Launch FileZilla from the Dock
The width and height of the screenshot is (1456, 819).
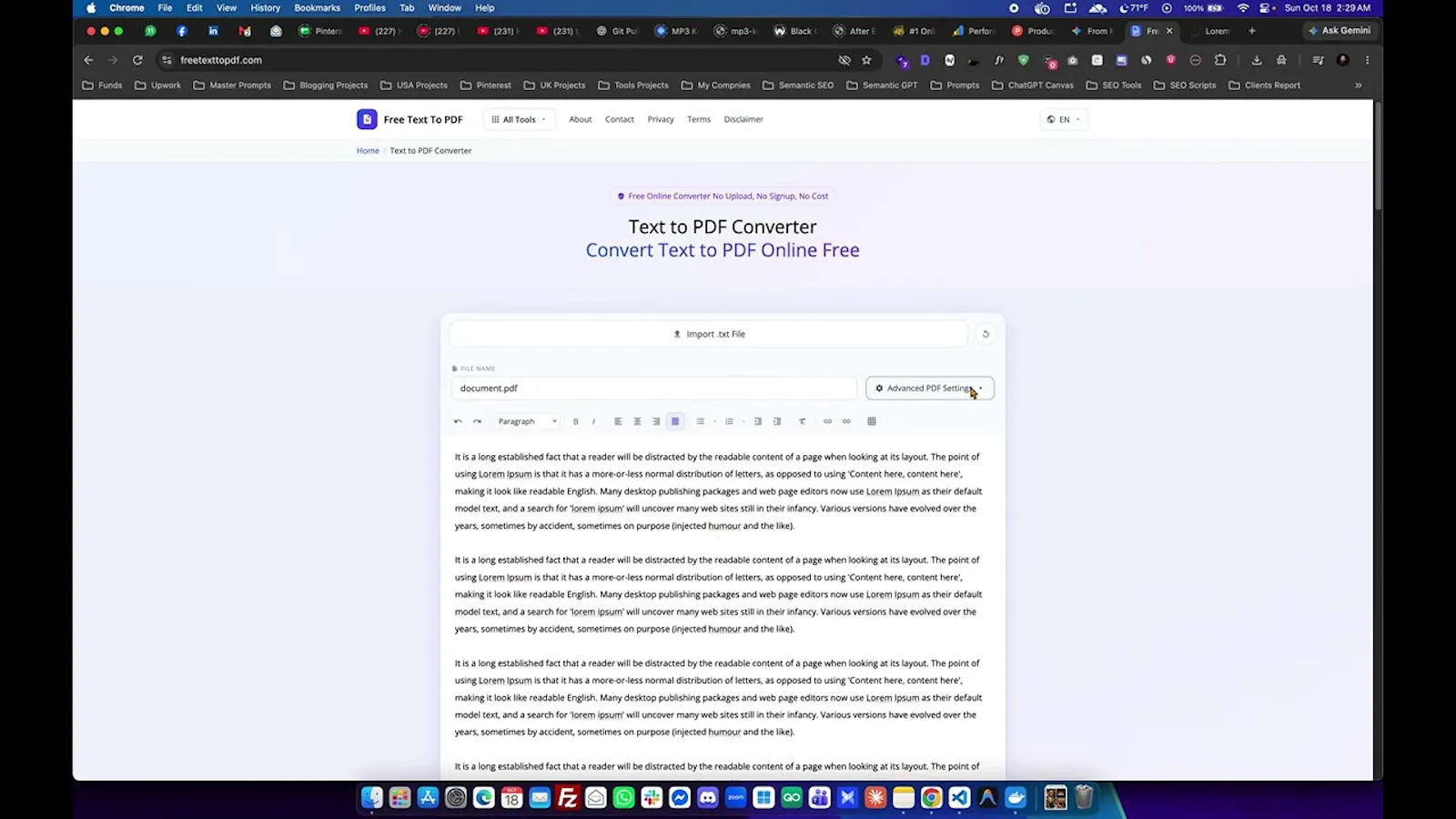tap(568, 798)
